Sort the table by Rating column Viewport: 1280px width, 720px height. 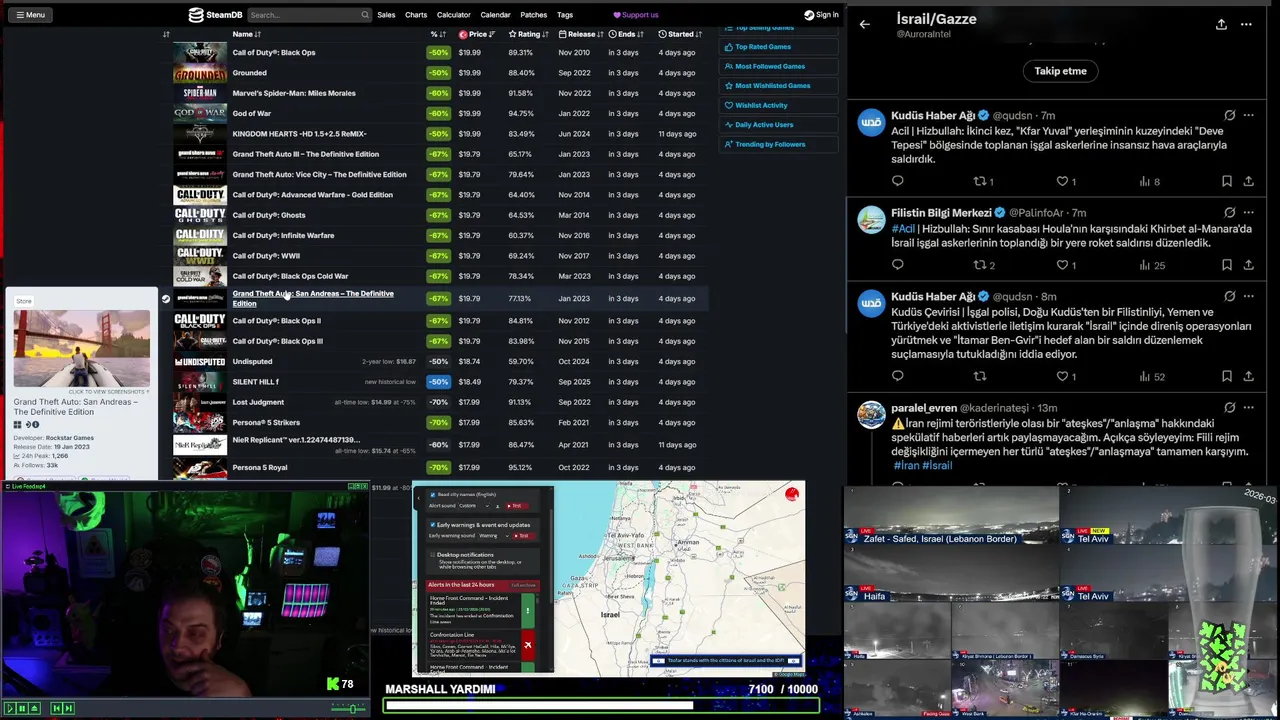pyautogui.click(x=528, y=34)
